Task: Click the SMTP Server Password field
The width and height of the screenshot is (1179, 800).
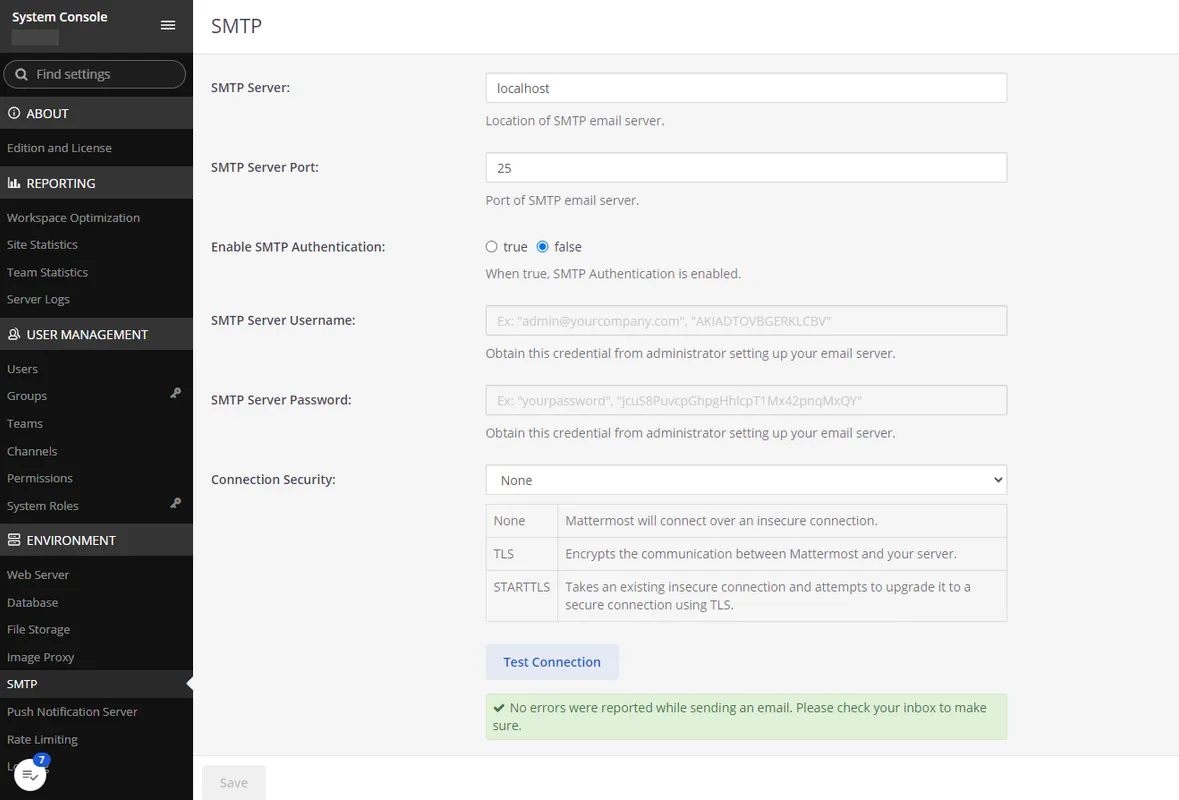Action: pyautogui.click(x=746, y=400)
